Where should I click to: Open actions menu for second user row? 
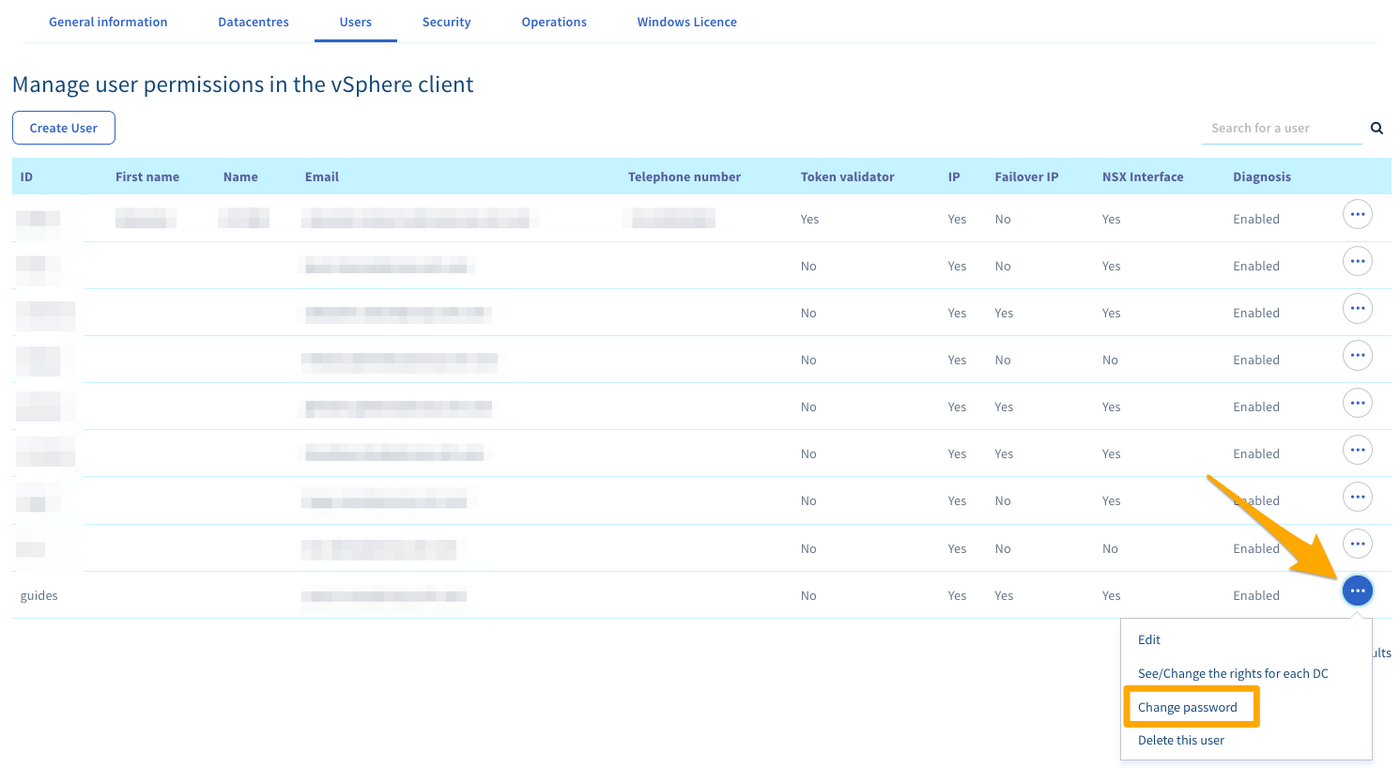pyautogui.click(x=1356, y=261)
